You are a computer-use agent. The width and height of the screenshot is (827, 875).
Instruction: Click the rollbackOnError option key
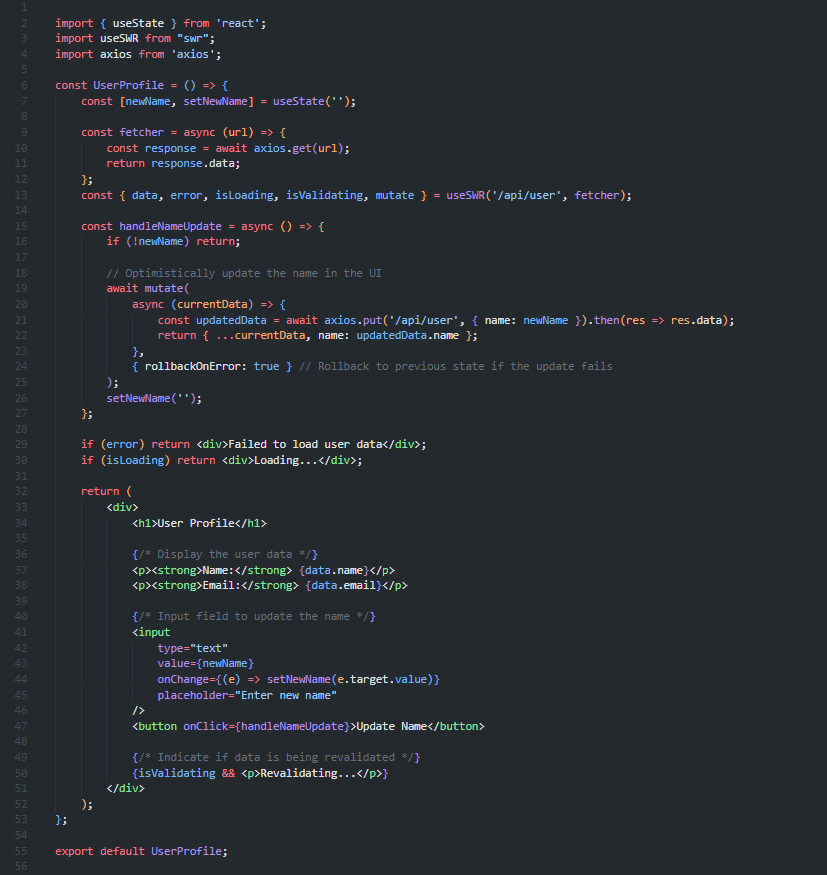click(x=196, y=366)
